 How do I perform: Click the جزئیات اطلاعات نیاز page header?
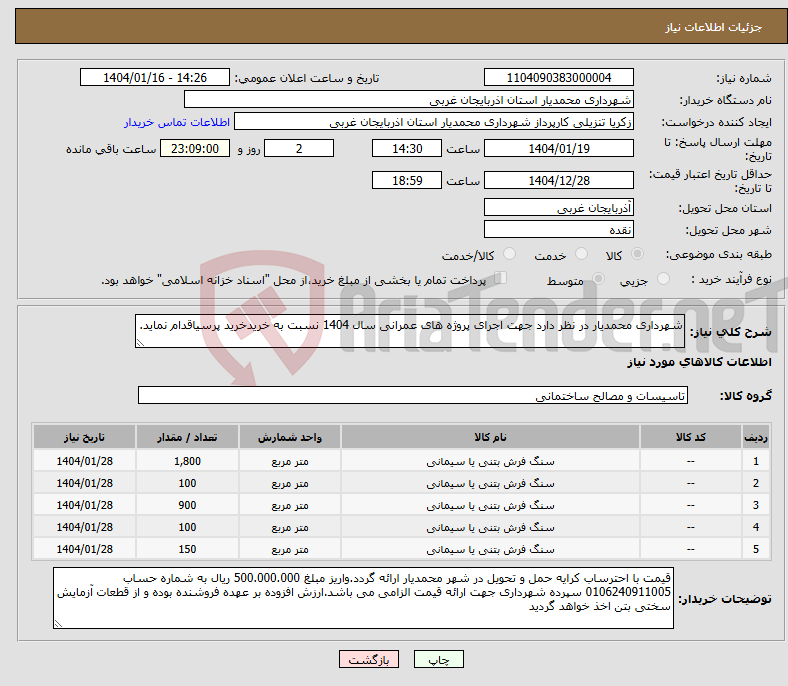pos(714,27)
